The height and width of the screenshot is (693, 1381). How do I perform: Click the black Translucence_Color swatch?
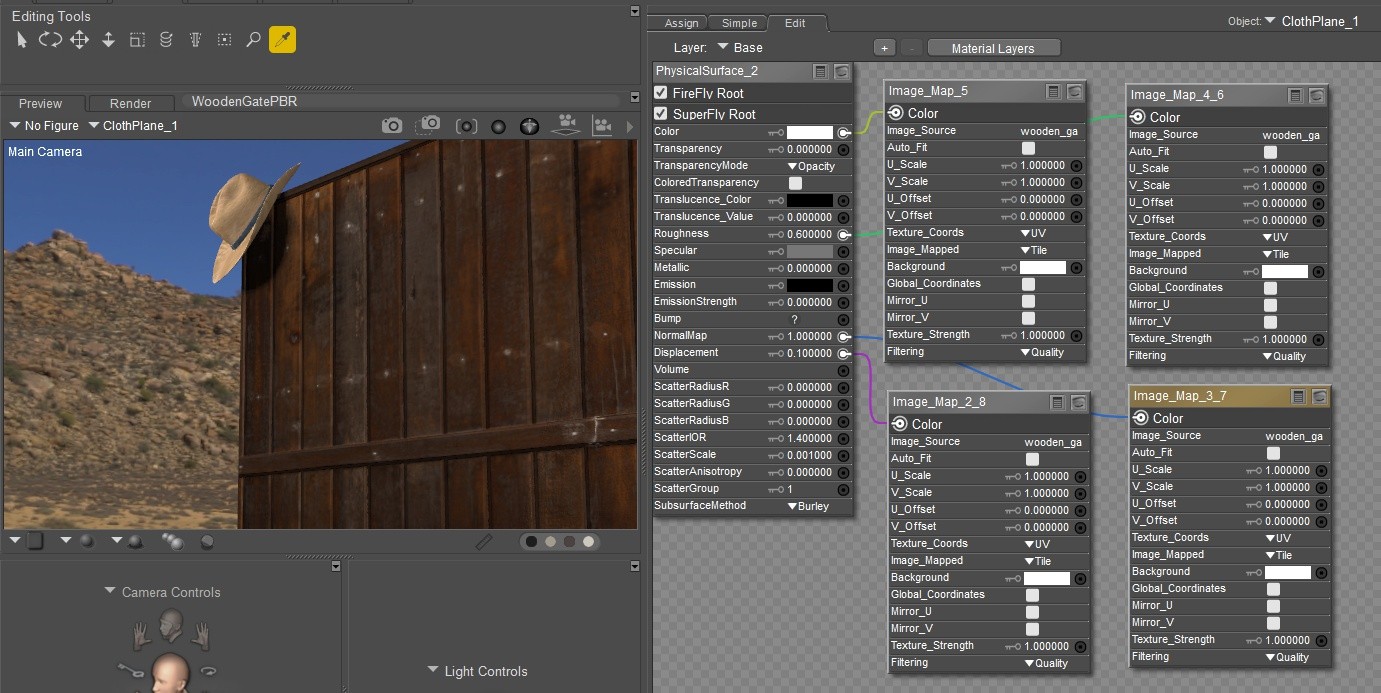tap(809, 200)
